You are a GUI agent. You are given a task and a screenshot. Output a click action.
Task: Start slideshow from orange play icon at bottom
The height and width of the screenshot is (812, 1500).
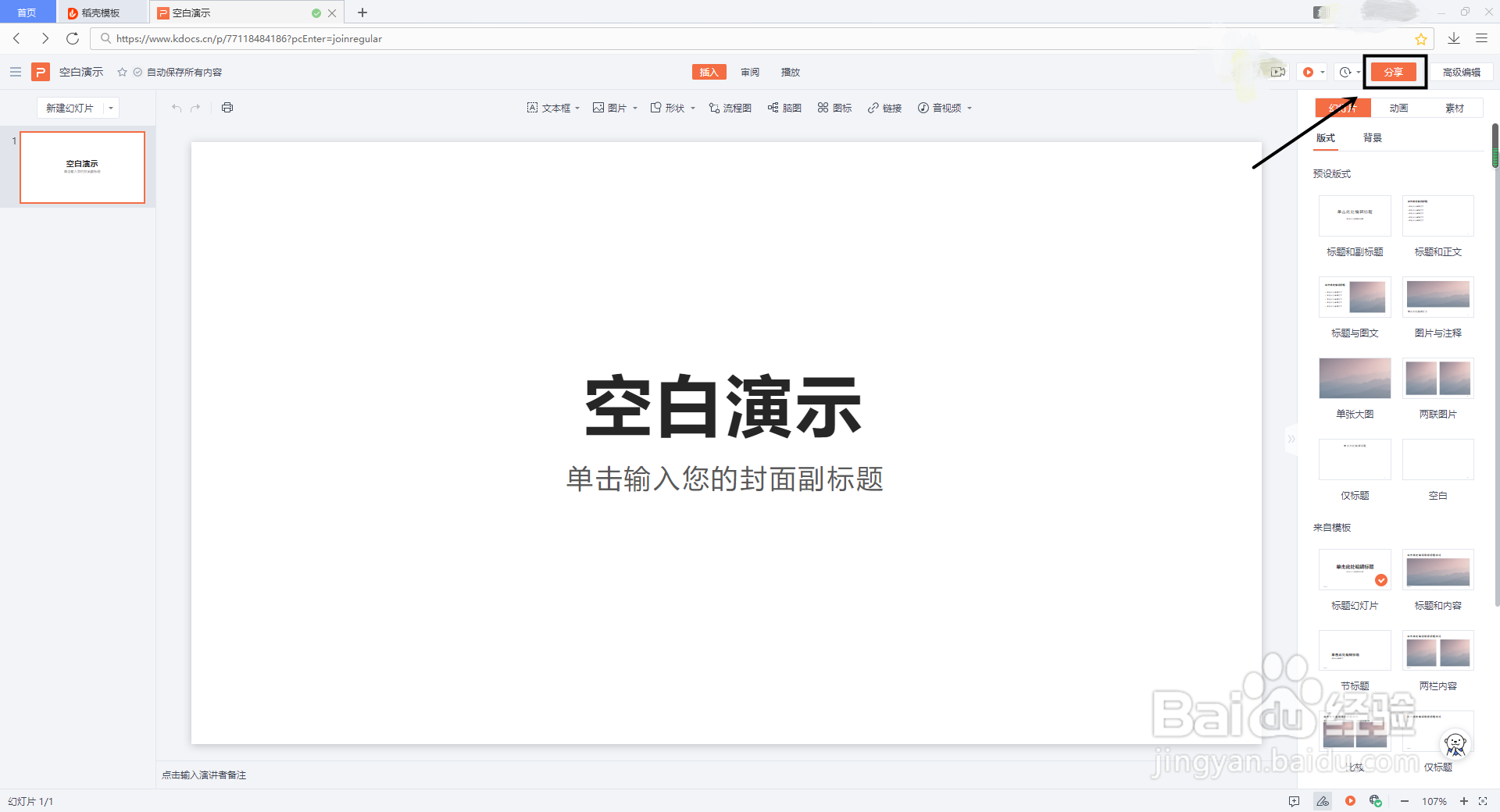1350,801
